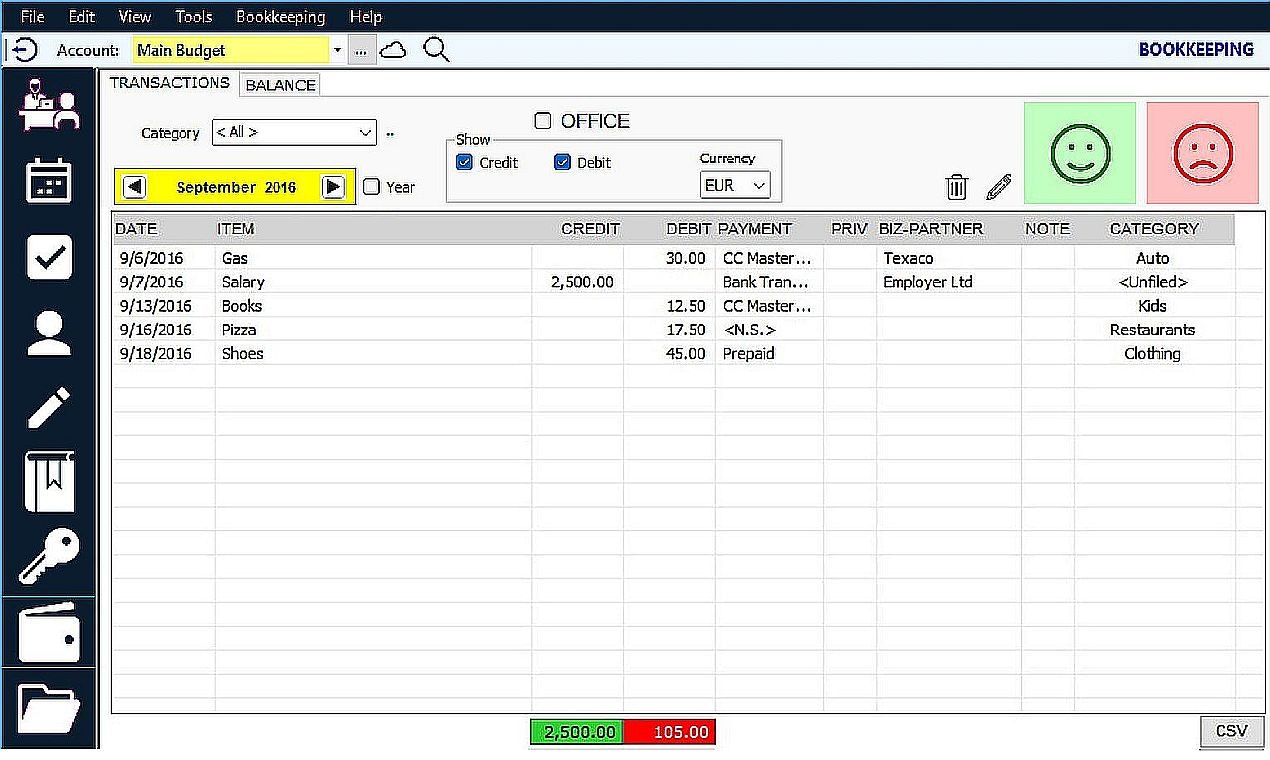Viewport: 1270px width, 760px height.
Task: Select the Gas transaction row
Action: point(674,258)
